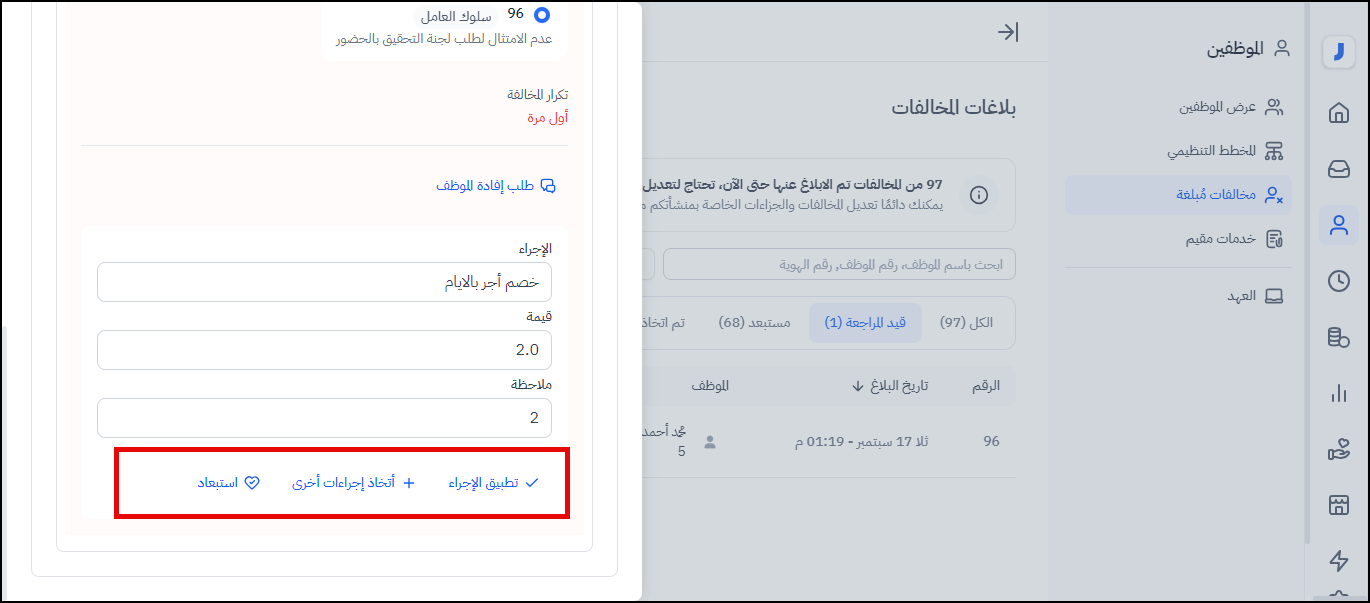
Task: Open the coins payroll icon in sidebar
Action: [x=1338, y=338]
